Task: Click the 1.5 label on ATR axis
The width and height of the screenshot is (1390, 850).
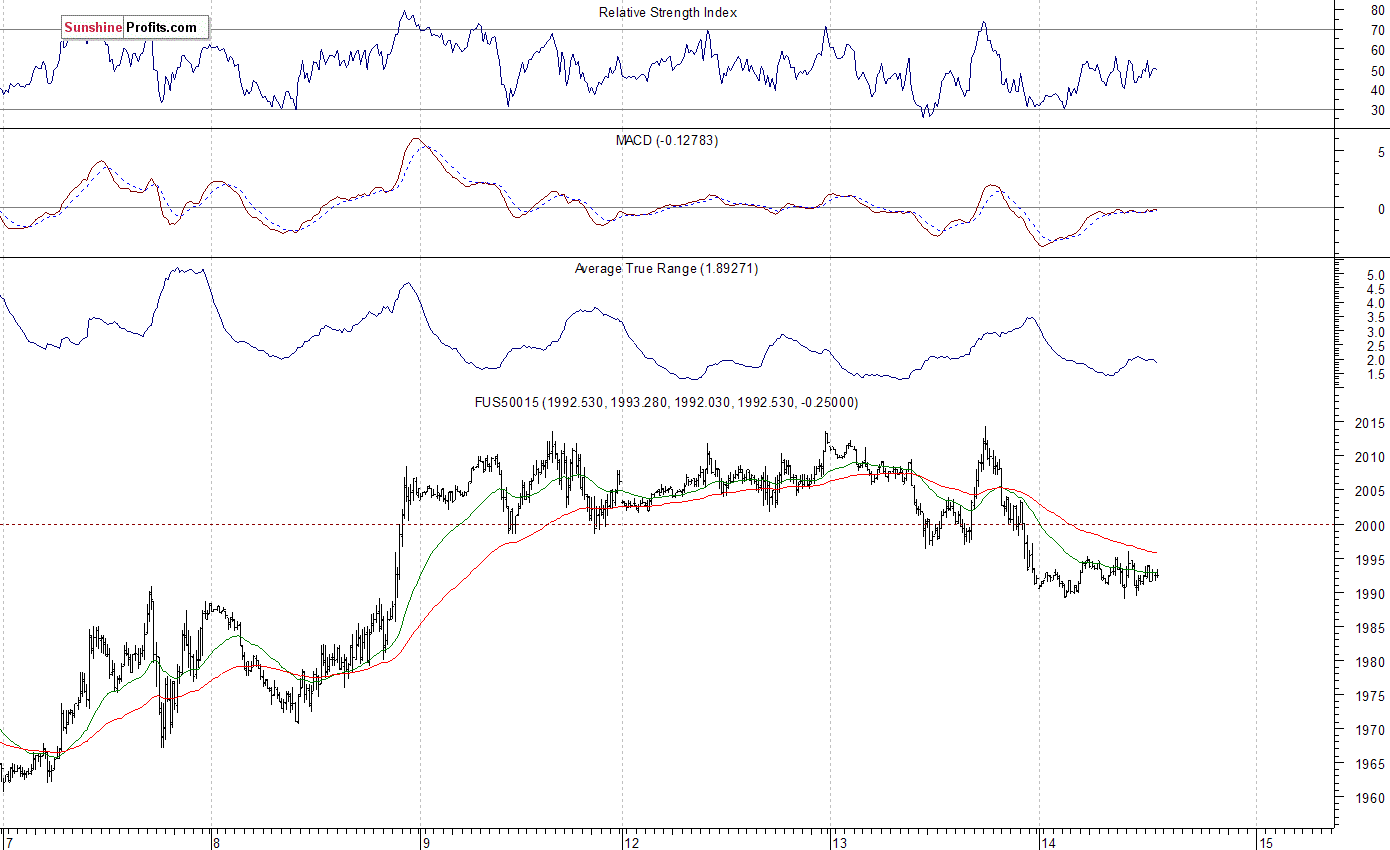Action: 1376,374
